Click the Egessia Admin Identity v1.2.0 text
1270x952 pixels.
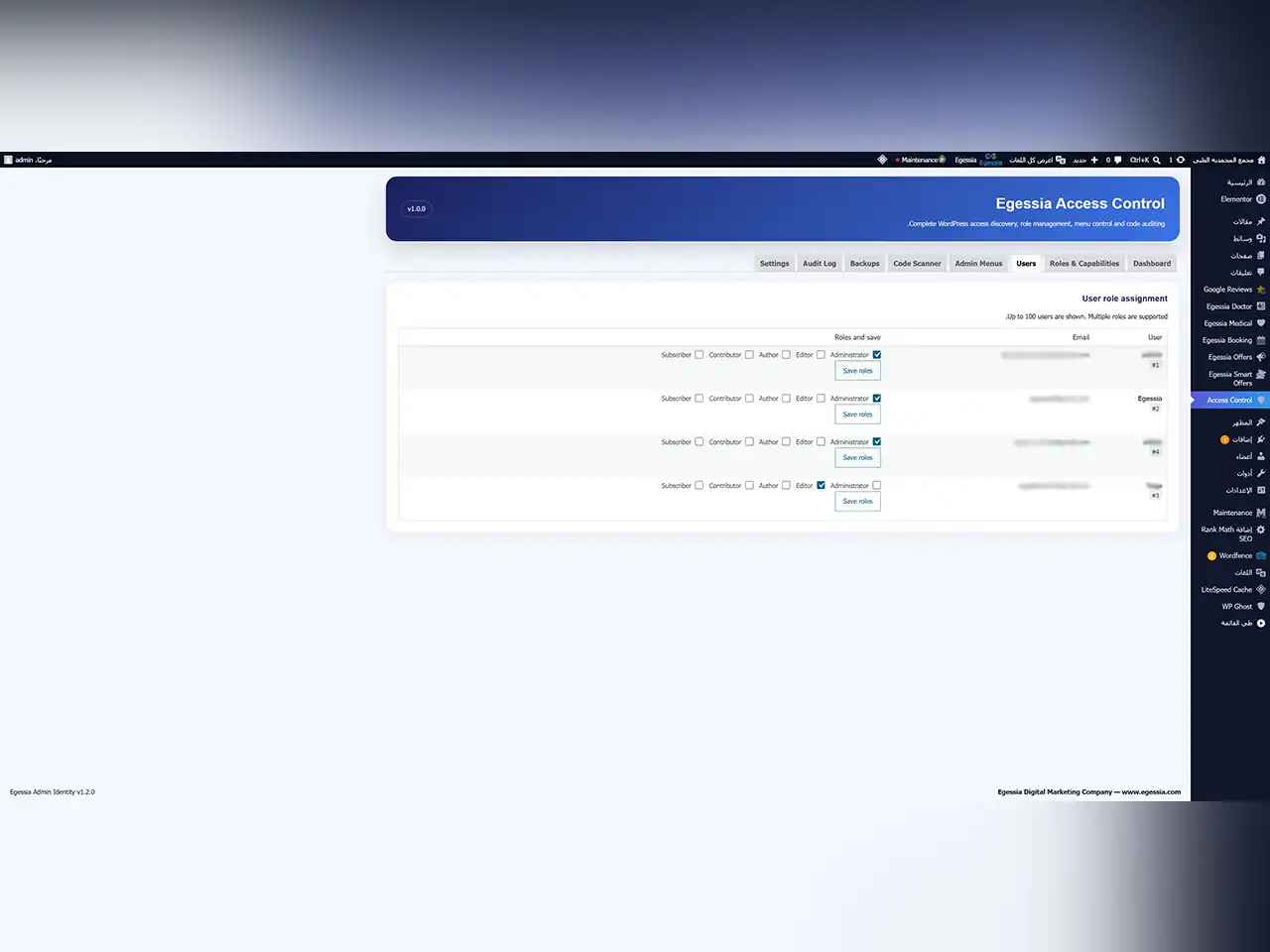(53, 792)
